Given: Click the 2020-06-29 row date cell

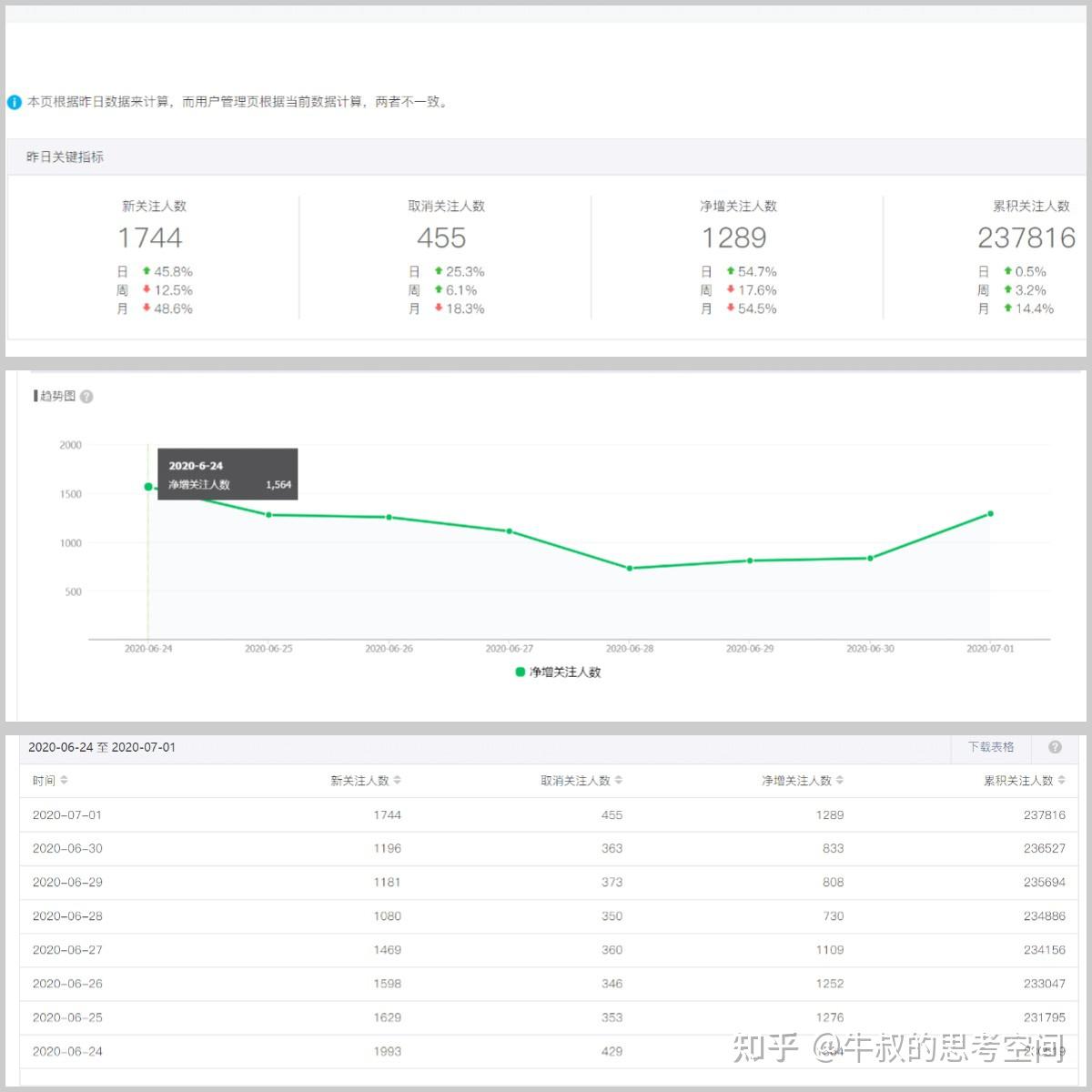Looking at the screenshot, I should (x=67, y=883).
